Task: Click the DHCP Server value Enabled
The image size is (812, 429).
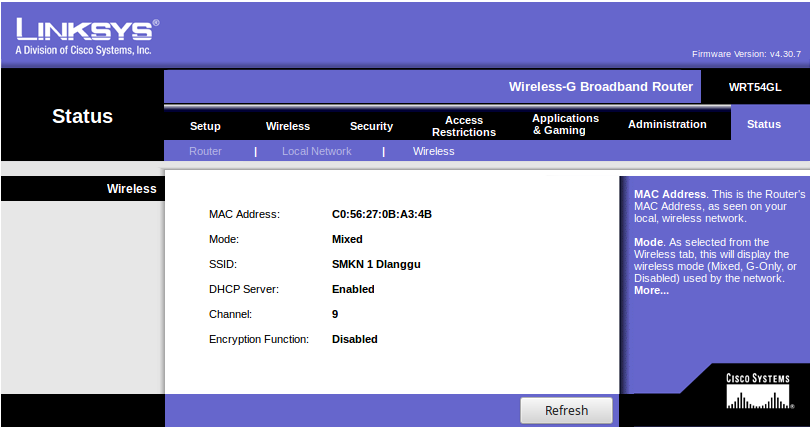Action: [353, 289]
